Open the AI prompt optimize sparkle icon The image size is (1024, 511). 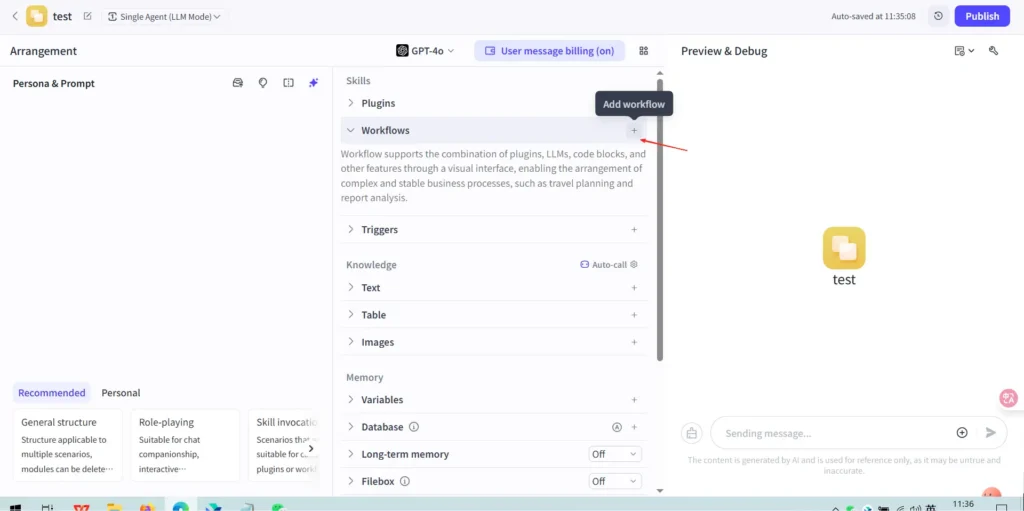coord(313,83)
